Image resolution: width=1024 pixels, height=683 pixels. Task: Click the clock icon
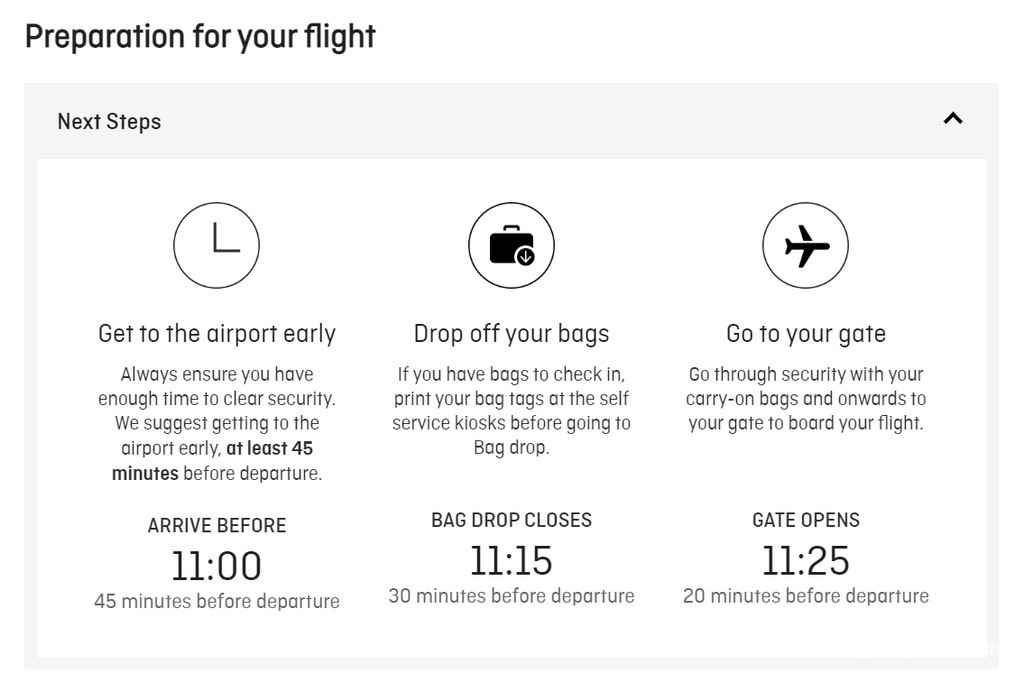216,246
